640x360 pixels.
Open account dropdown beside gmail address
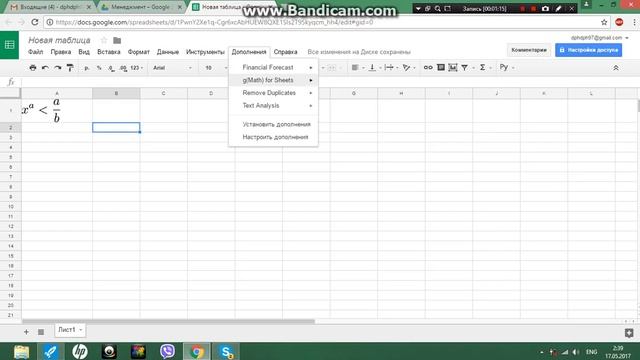click(x=627, y=38)
